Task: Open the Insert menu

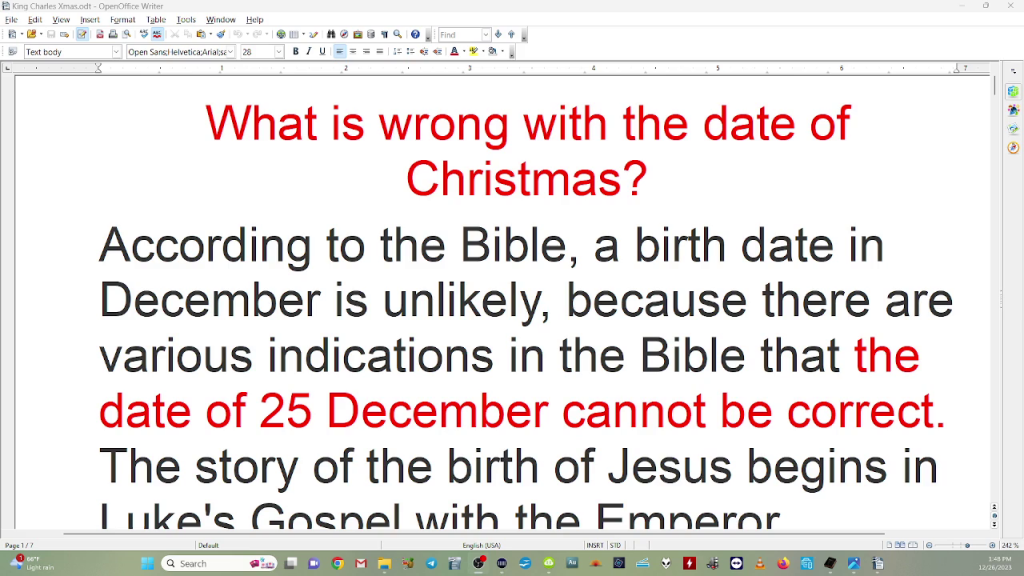Action: [90, 20]
